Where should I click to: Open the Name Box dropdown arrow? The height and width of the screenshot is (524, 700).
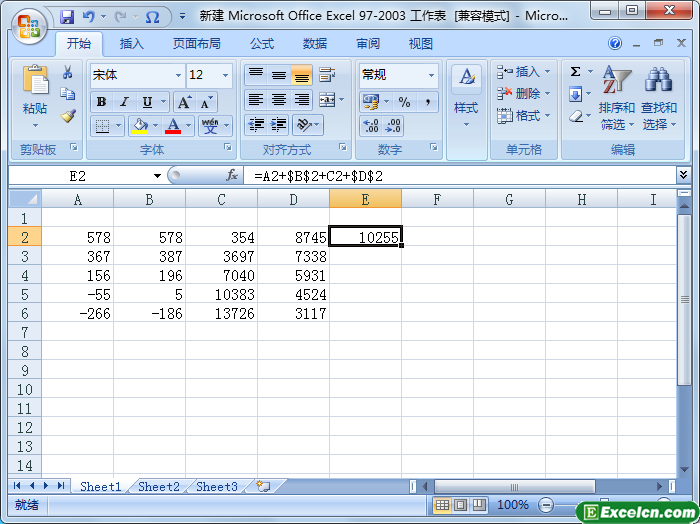click(157, 176)
